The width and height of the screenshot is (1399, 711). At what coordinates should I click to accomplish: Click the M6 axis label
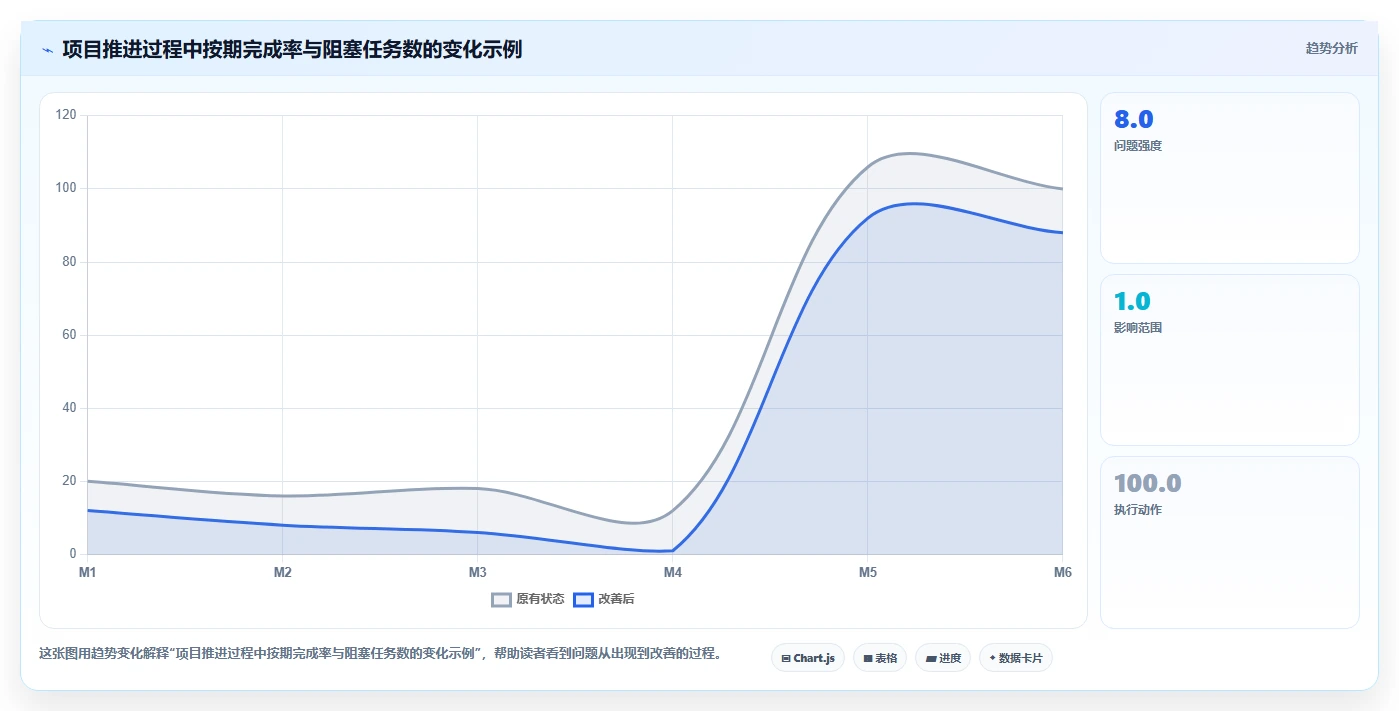pos(1063,573)
